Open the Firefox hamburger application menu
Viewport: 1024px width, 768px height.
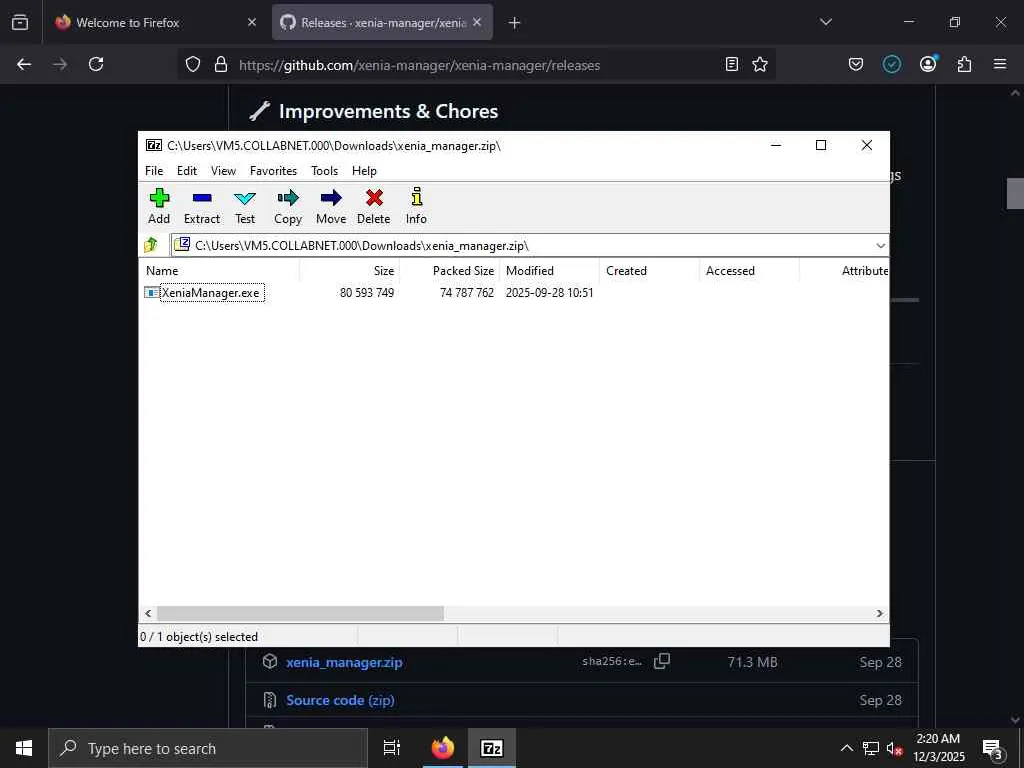(x=1000, y=64)
